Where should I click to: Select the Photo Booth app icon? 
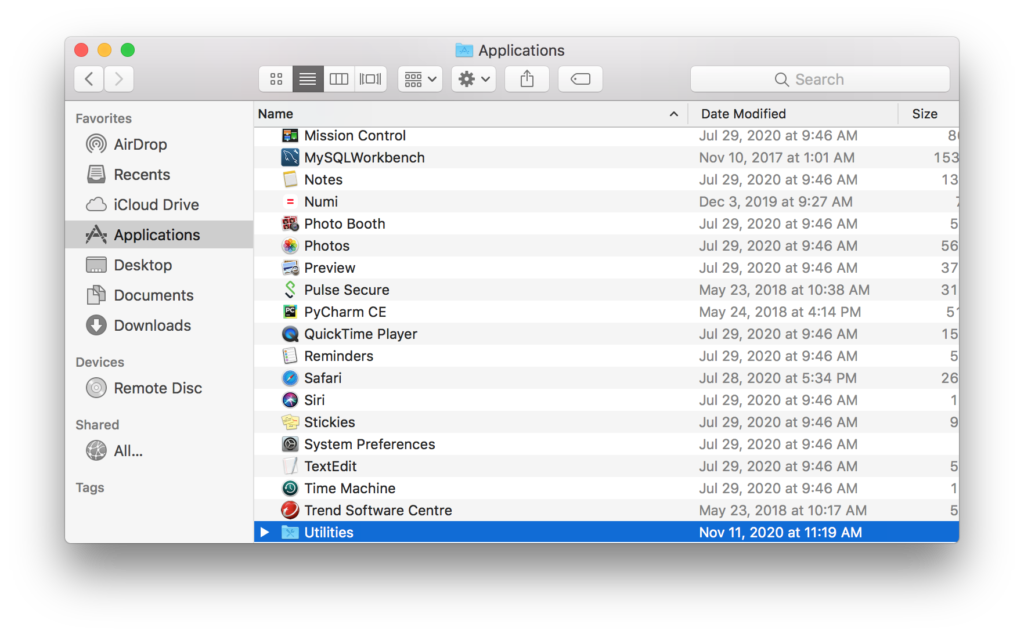coord(290,224)
